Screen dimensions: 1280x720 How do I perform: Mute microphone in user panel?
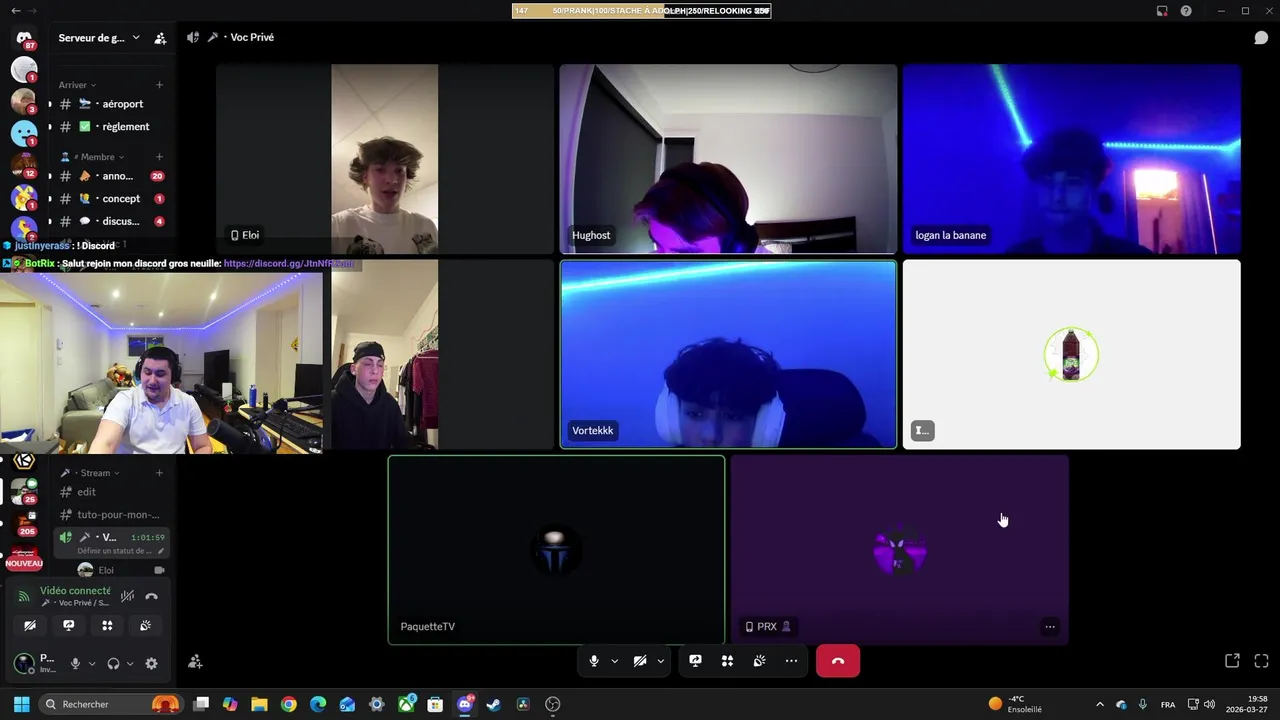tap(75, 663)
